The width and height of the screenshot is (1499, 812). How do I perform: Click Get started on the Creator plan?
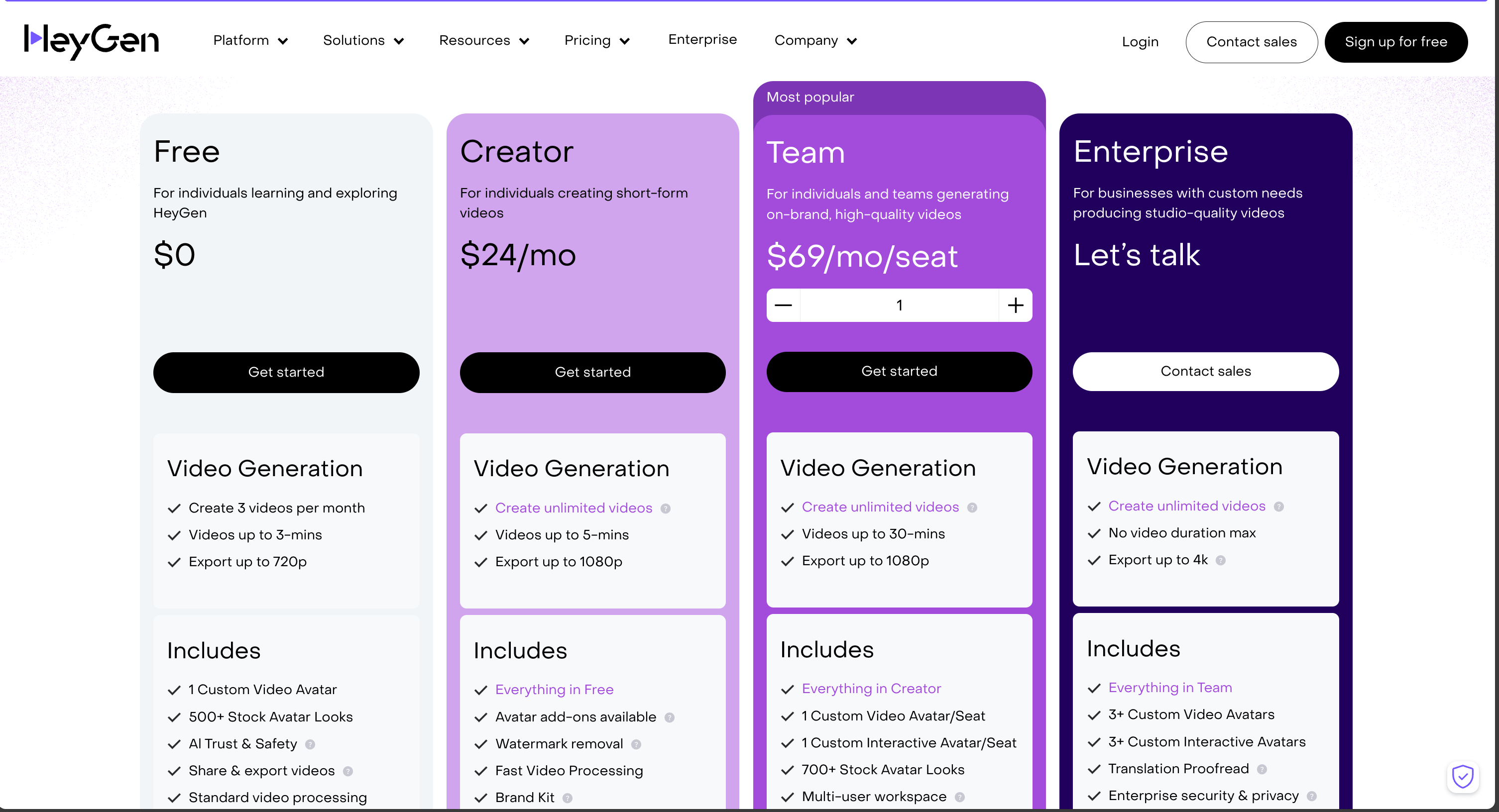pyautogui.click(x=592, y=372)
